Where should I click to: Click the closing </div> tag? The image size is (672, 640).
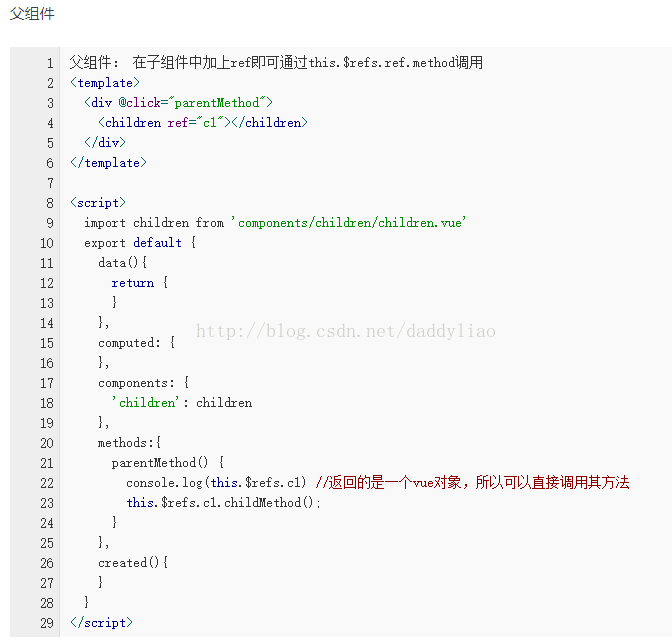pos(105,142)
